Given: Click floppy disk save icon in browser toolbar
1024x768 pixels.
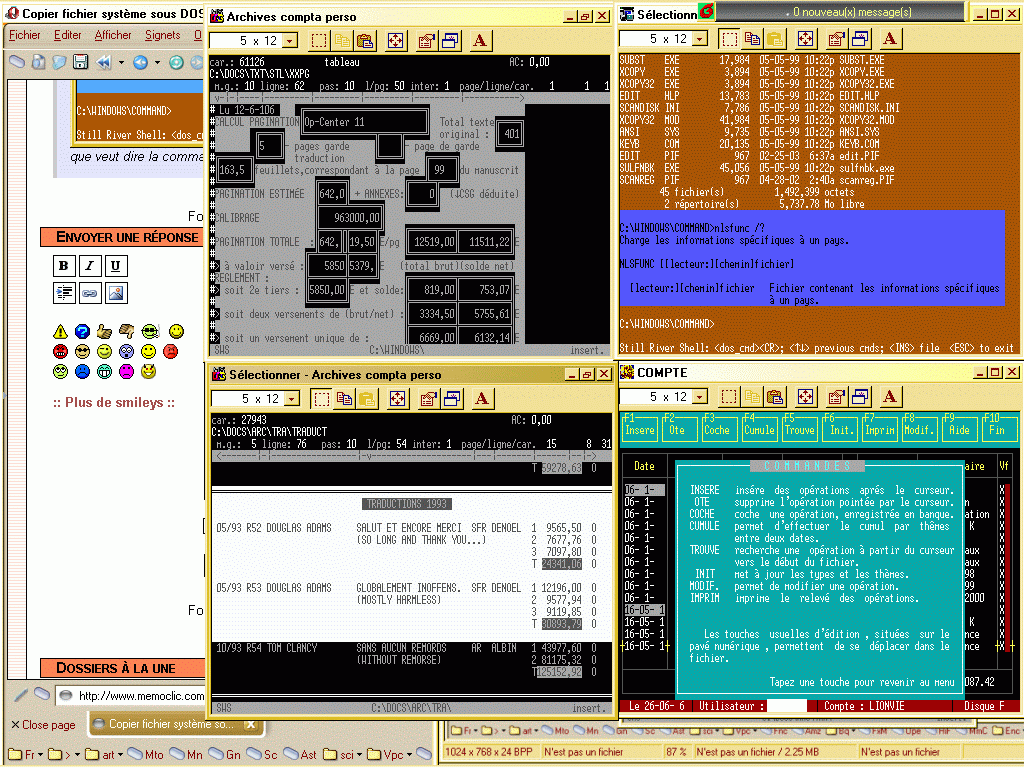Looking at the screenshot, I should 80,62.
